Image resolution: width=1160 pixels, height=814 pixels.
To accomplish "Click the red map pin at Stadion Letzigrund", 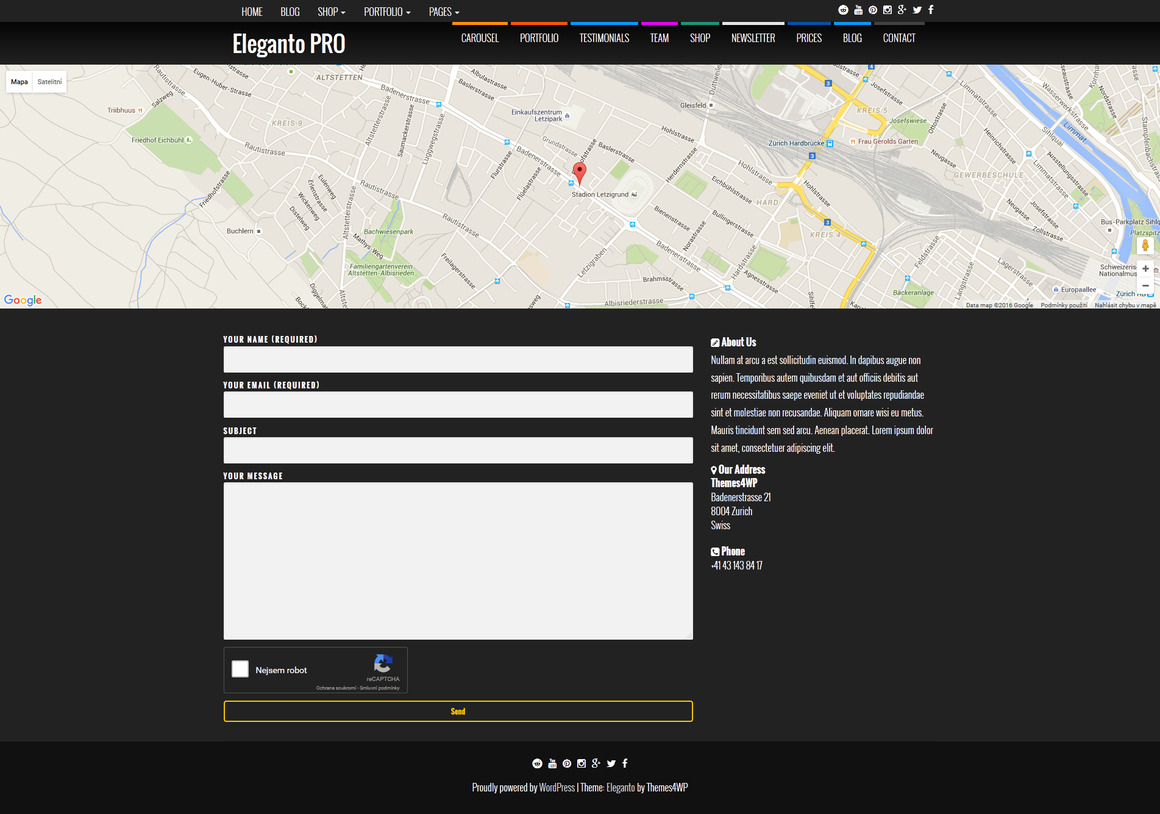I will (x=579, y=173).
